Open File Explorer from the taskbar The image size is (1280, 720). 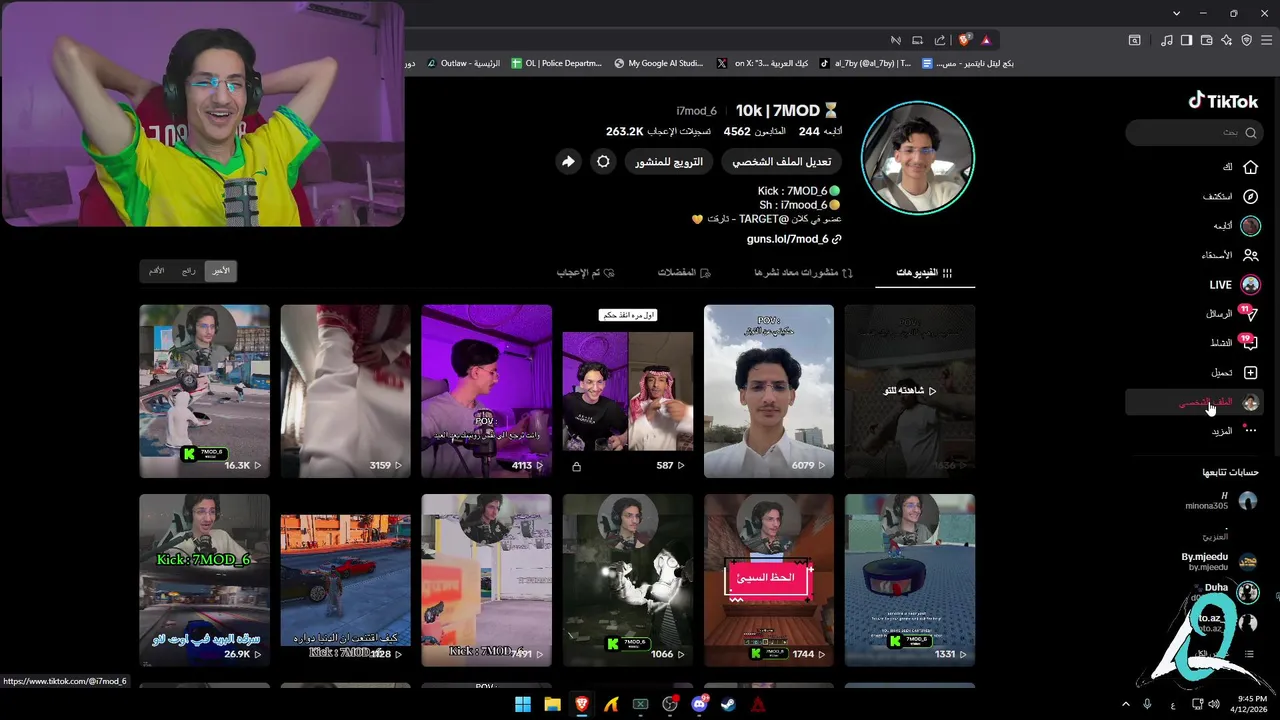[552, 704]
